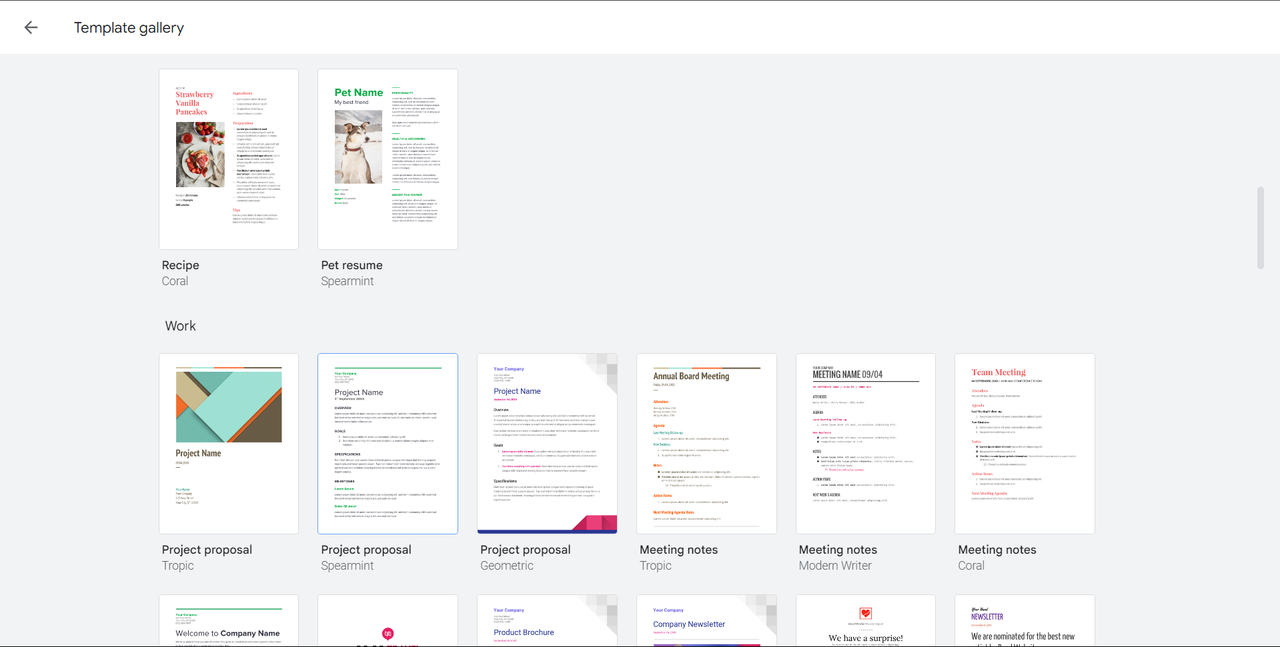Open Meeting notes Tropic template thumbnail

tap(707, 444)
